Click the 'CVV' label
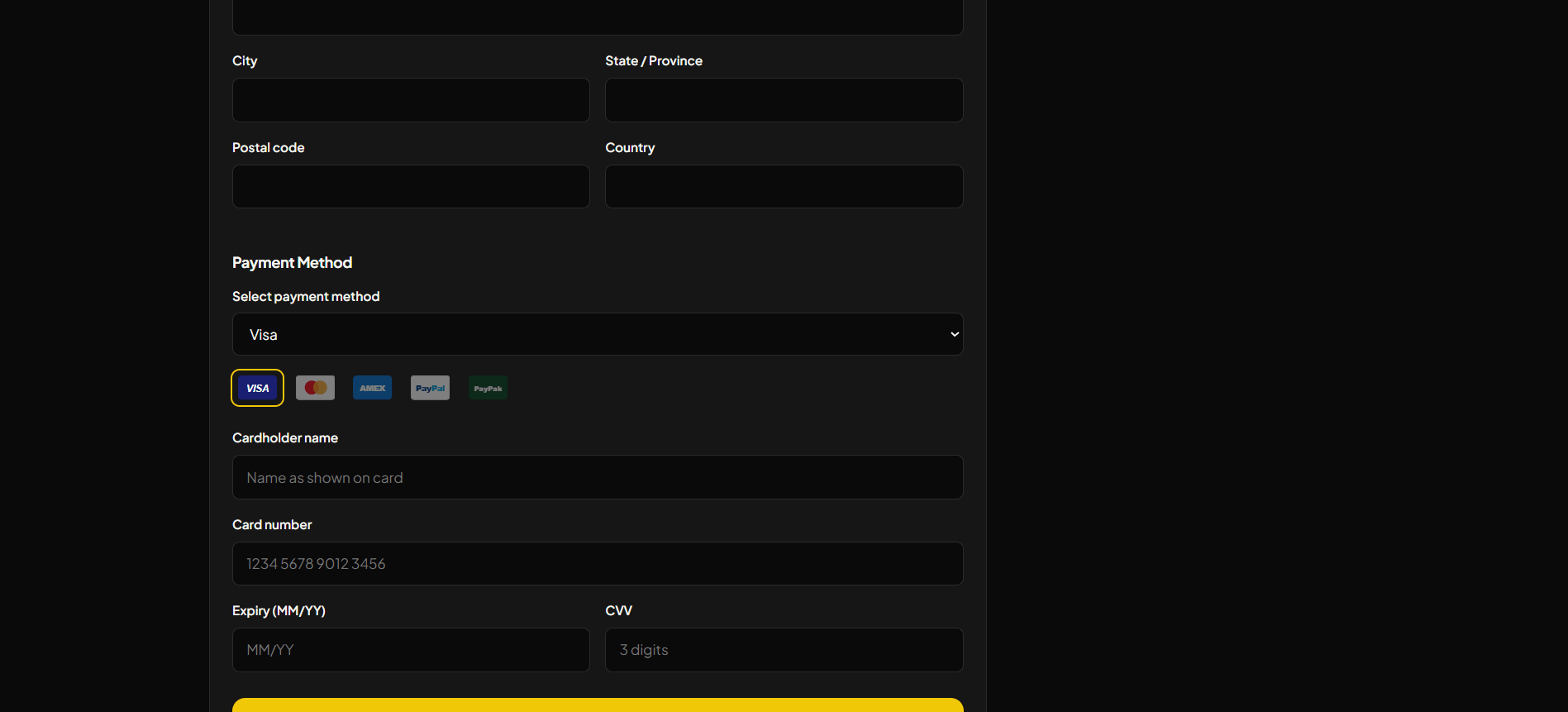The image size is (1568, 712). pos(618,610)
